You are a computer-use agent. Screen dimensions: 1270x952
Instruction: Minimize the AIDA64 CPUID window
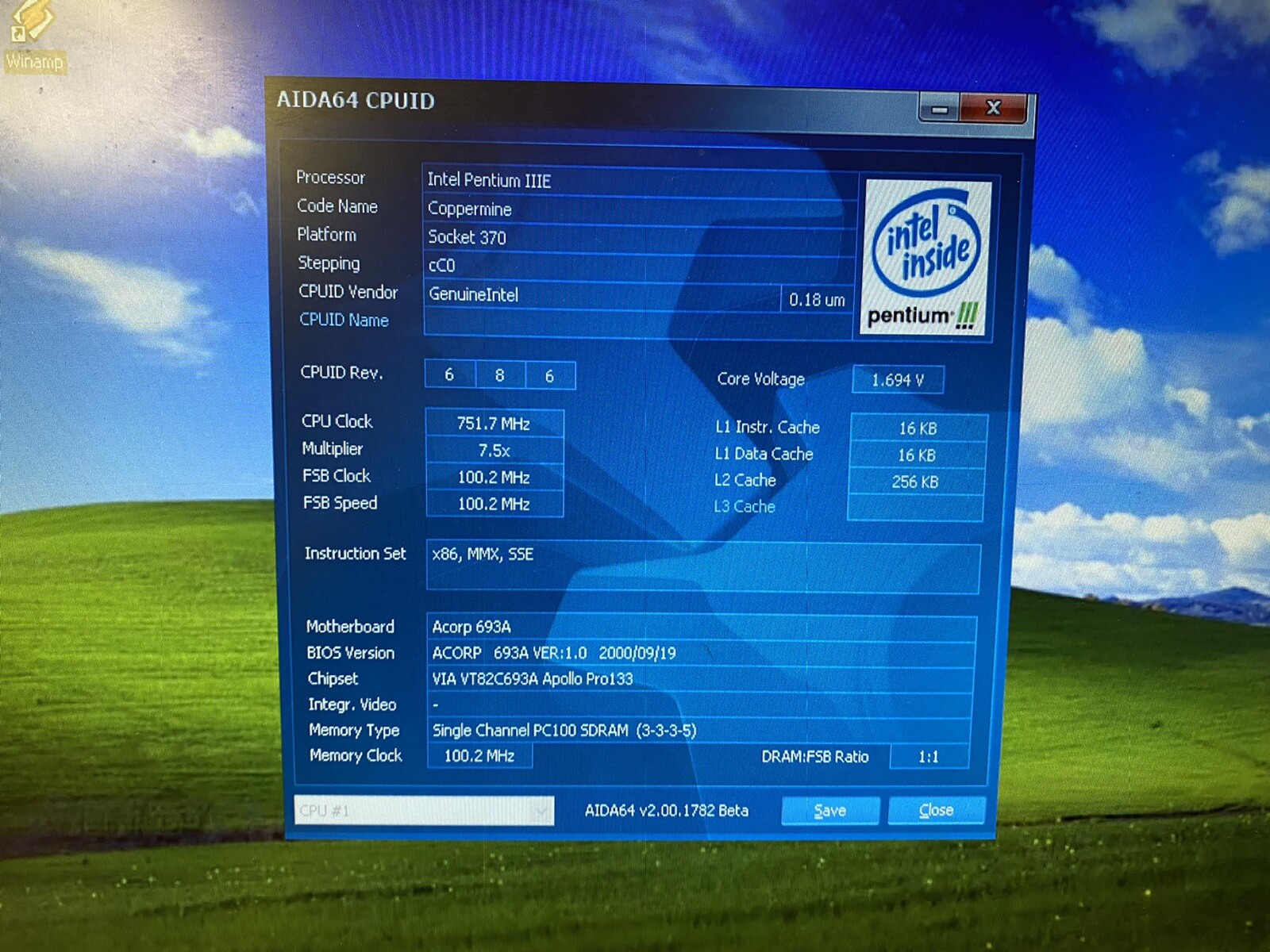pyautogui.click(x=939, y=109)
